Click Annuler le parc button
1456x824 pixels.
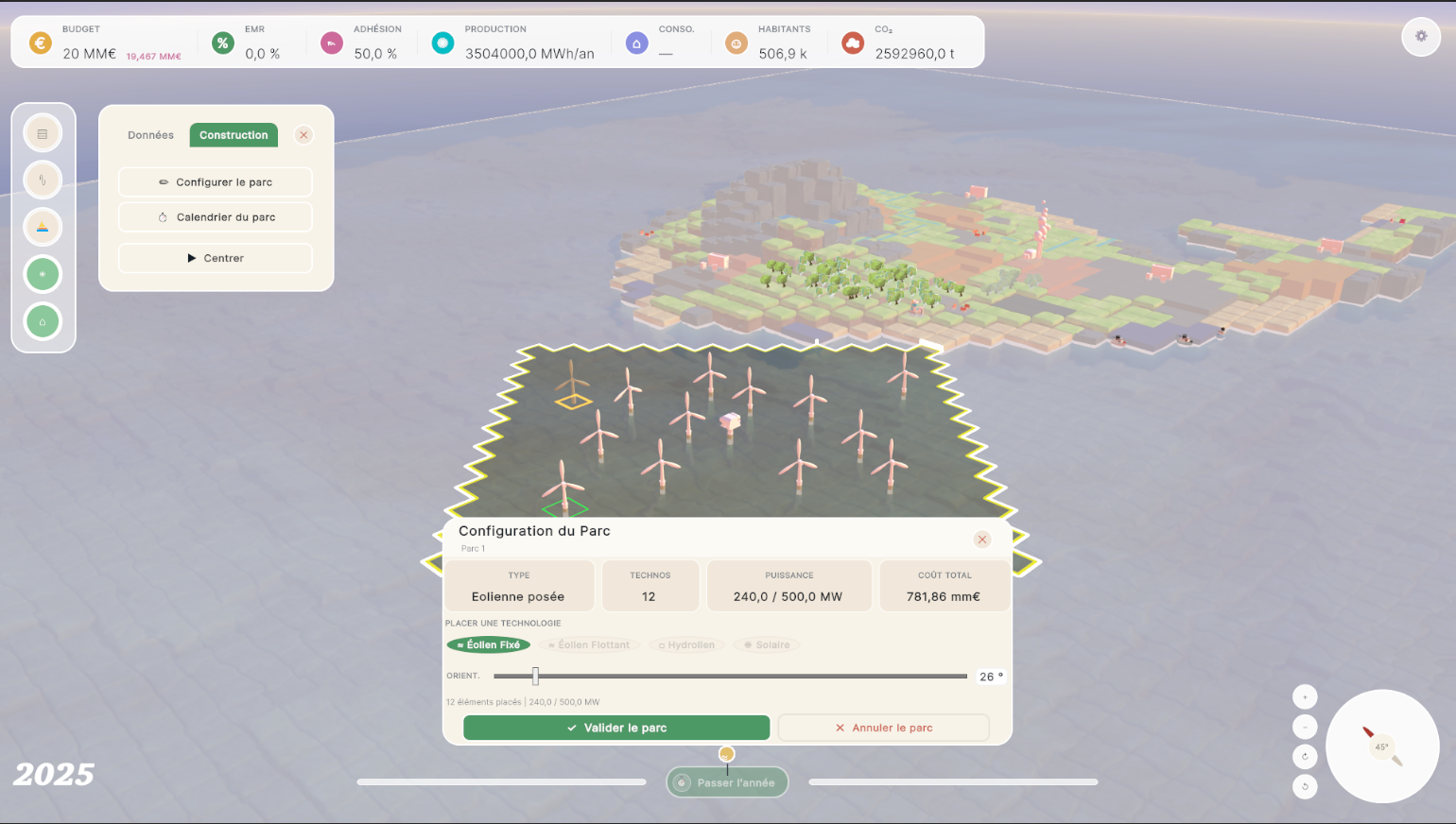883,728
